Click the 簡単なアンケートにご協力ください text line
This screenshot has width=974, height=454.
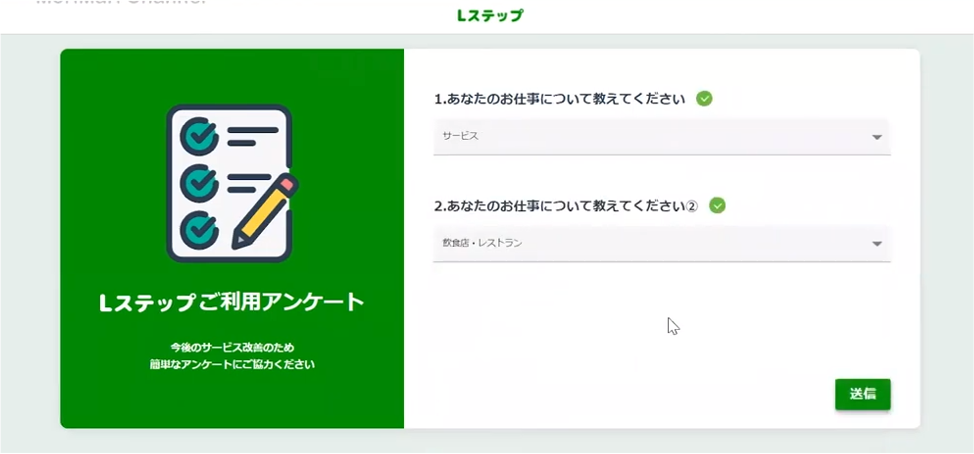coord(232,364)
